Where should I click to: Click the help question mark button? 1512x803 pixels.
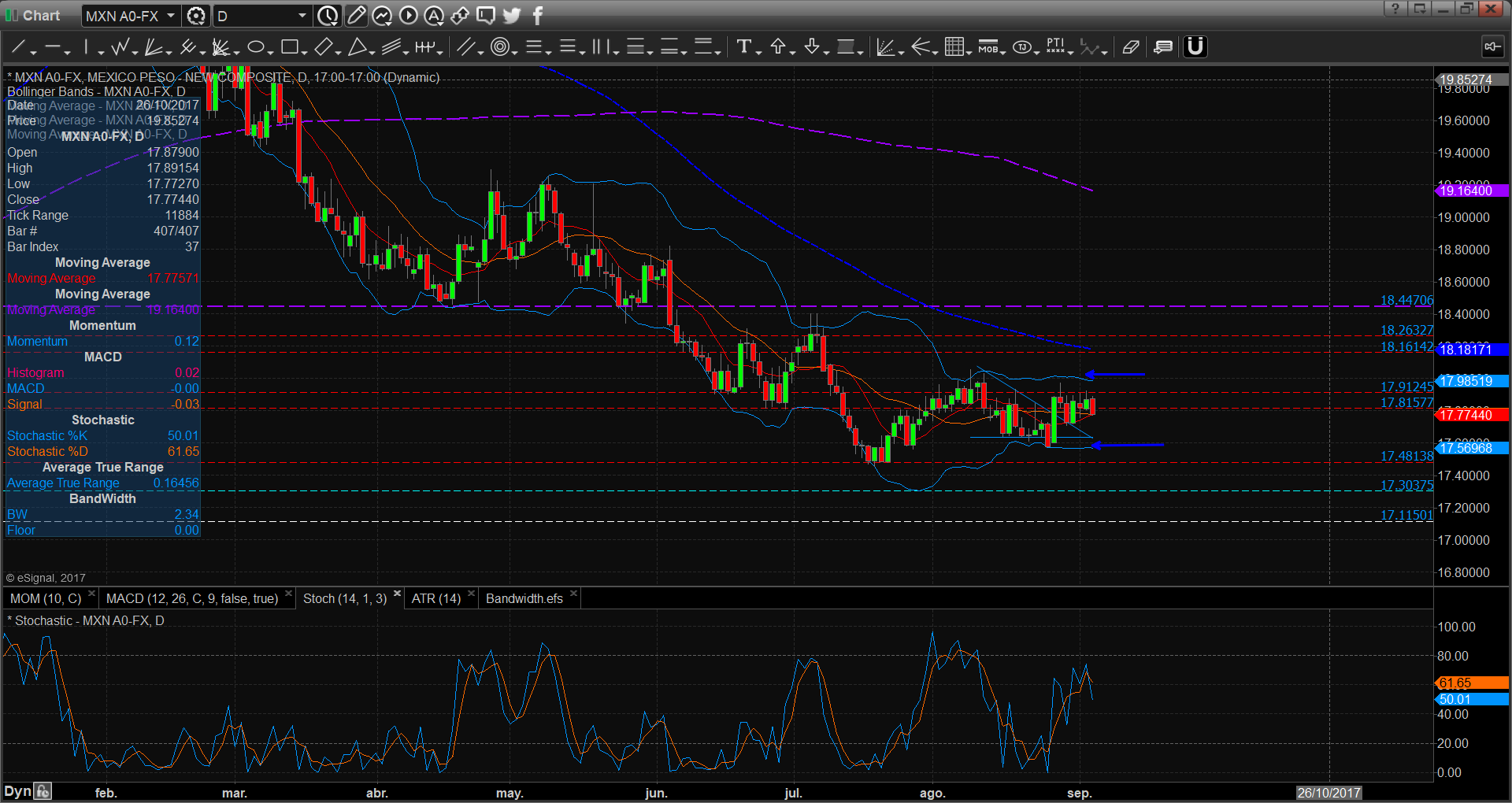coord(1395,9)
